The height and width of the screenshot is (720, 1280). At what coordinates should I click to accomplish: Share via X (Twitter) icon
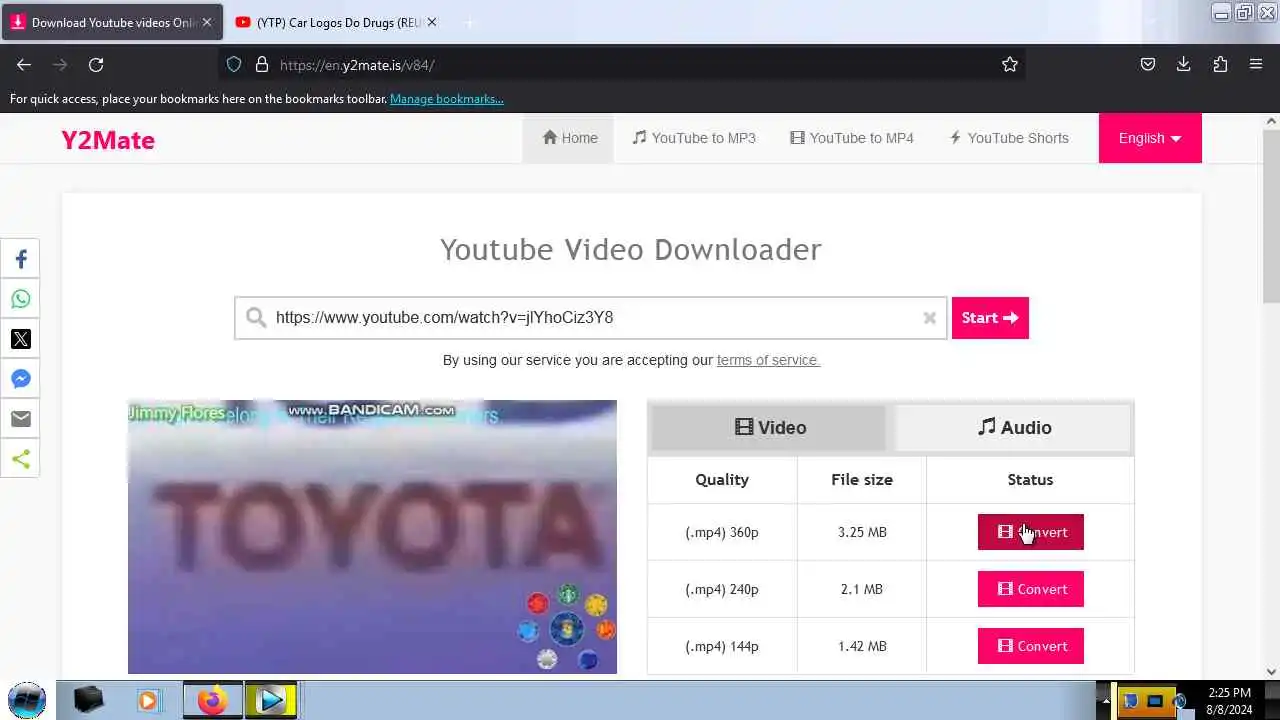coord(20,339)
